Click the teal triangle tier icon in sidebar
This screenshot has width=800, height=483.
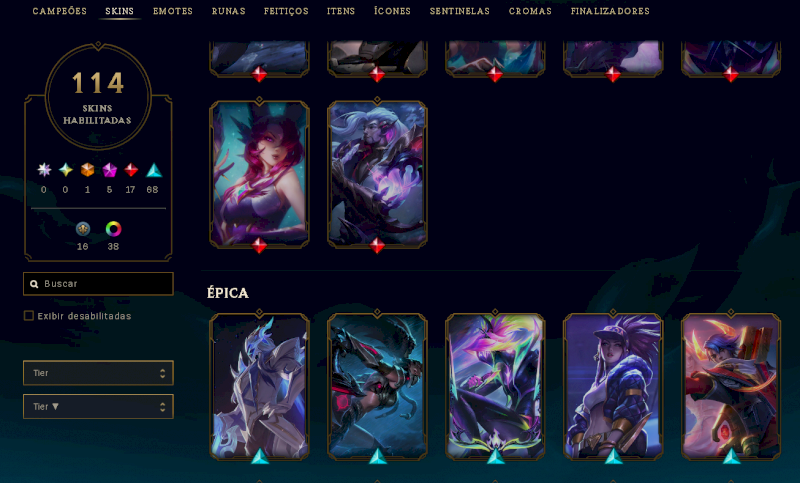[x=154, y=170]
